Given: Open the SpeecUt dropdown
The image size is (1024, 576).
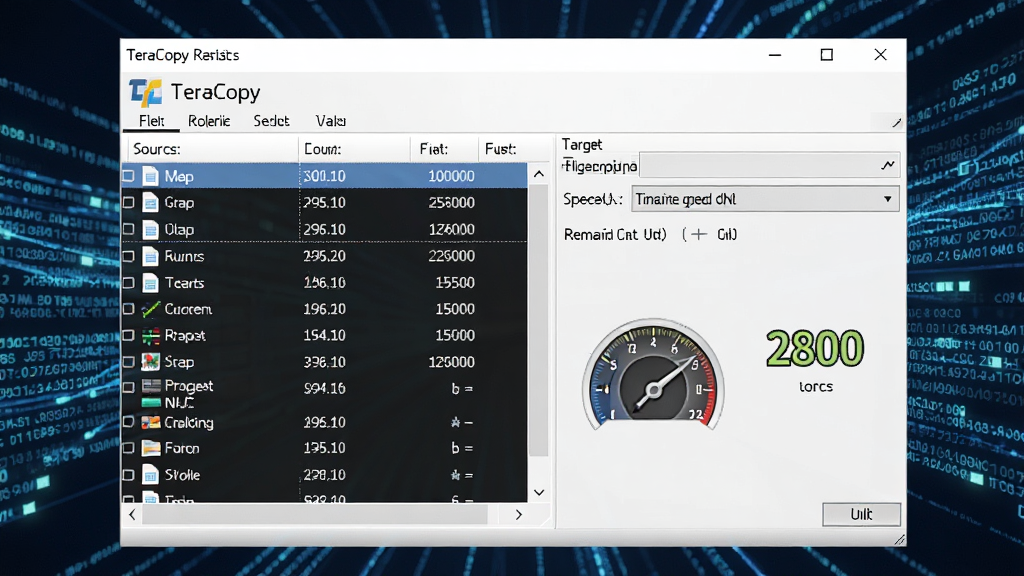Looking at the screenshot, I should tap(765, 199).
